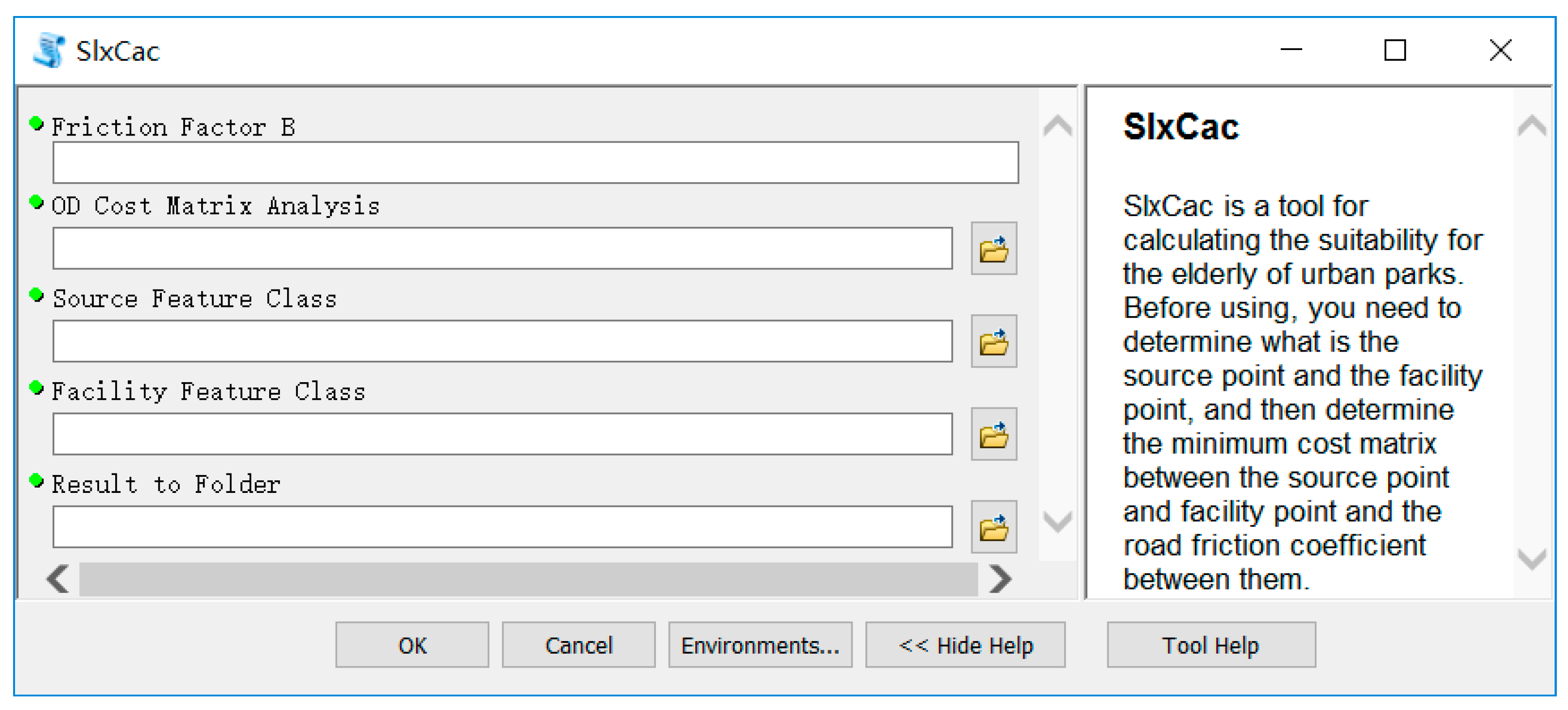Click the SlxCac script icon in title bar

[49, 51]
